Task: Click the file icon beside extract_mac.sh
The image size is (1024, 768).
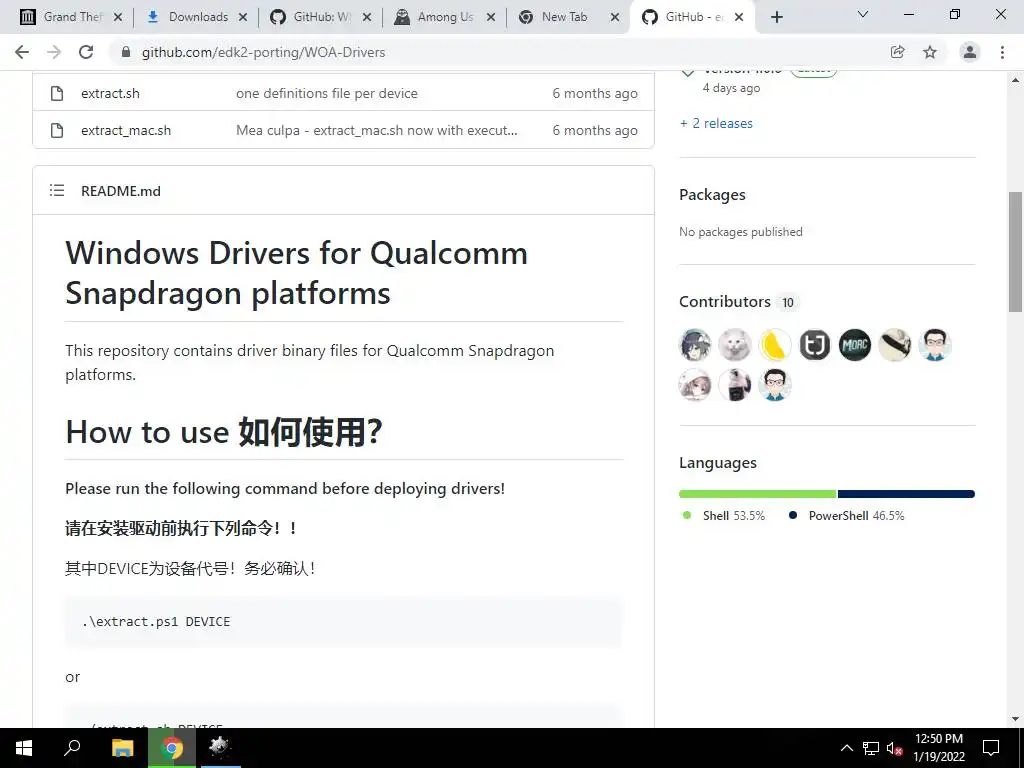Action: coord(57,131)
